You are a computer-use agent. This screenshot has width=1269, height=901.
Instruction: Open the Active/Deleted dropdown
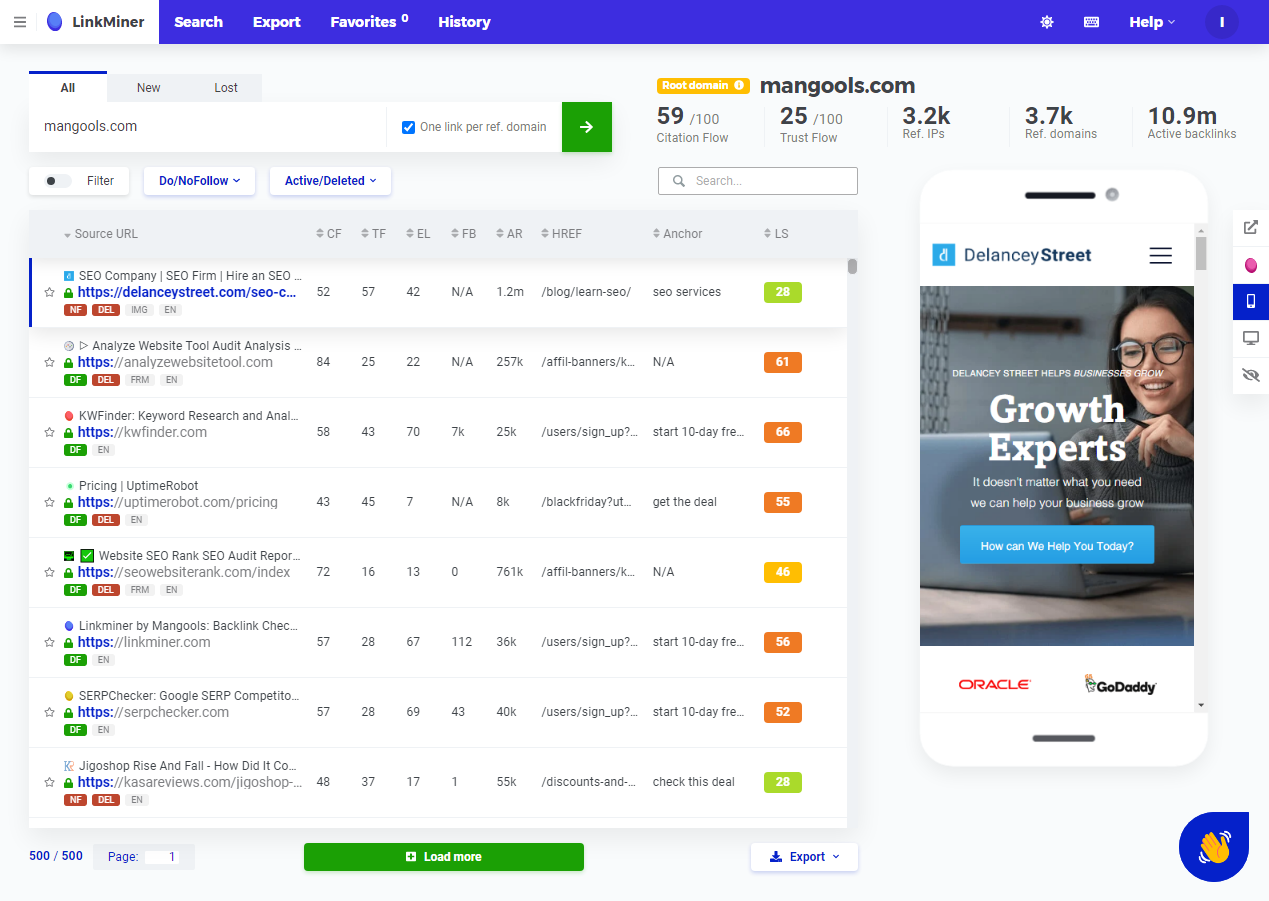coord(330,181)
